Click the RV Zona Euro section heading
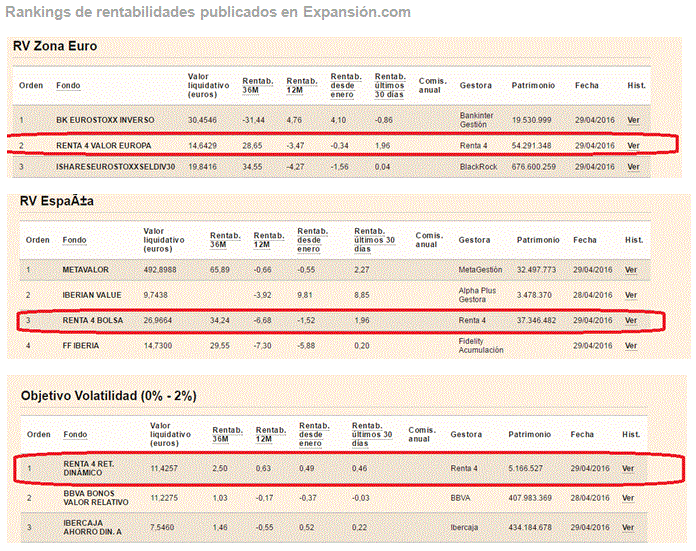 coord(55,46)
